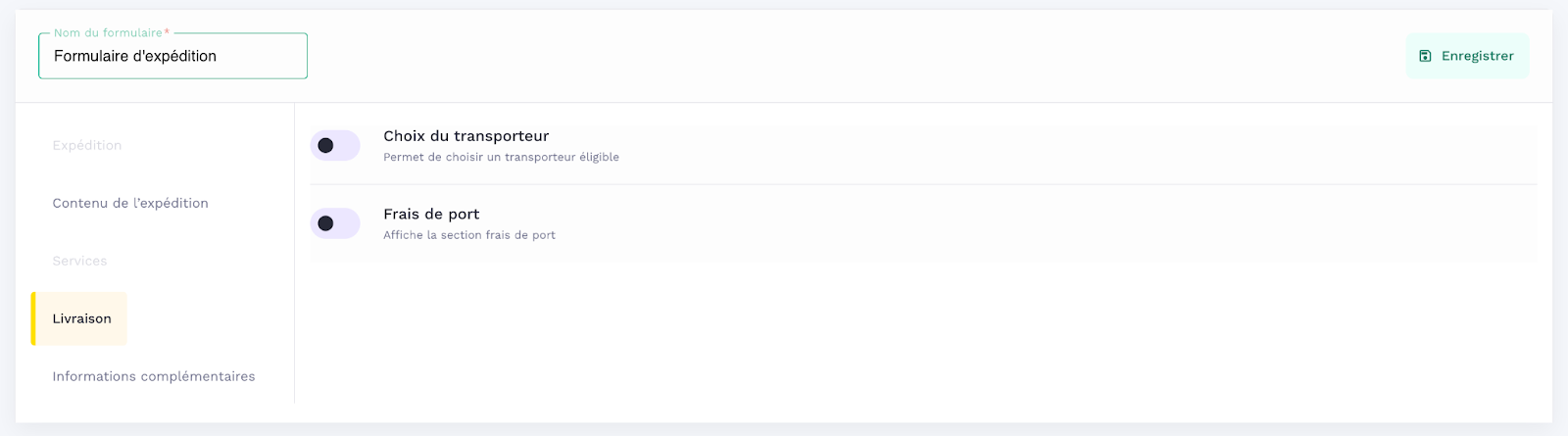
Task: Click the 'Formulaire d'expédition' text in field
Action: (x=135, y=56)
